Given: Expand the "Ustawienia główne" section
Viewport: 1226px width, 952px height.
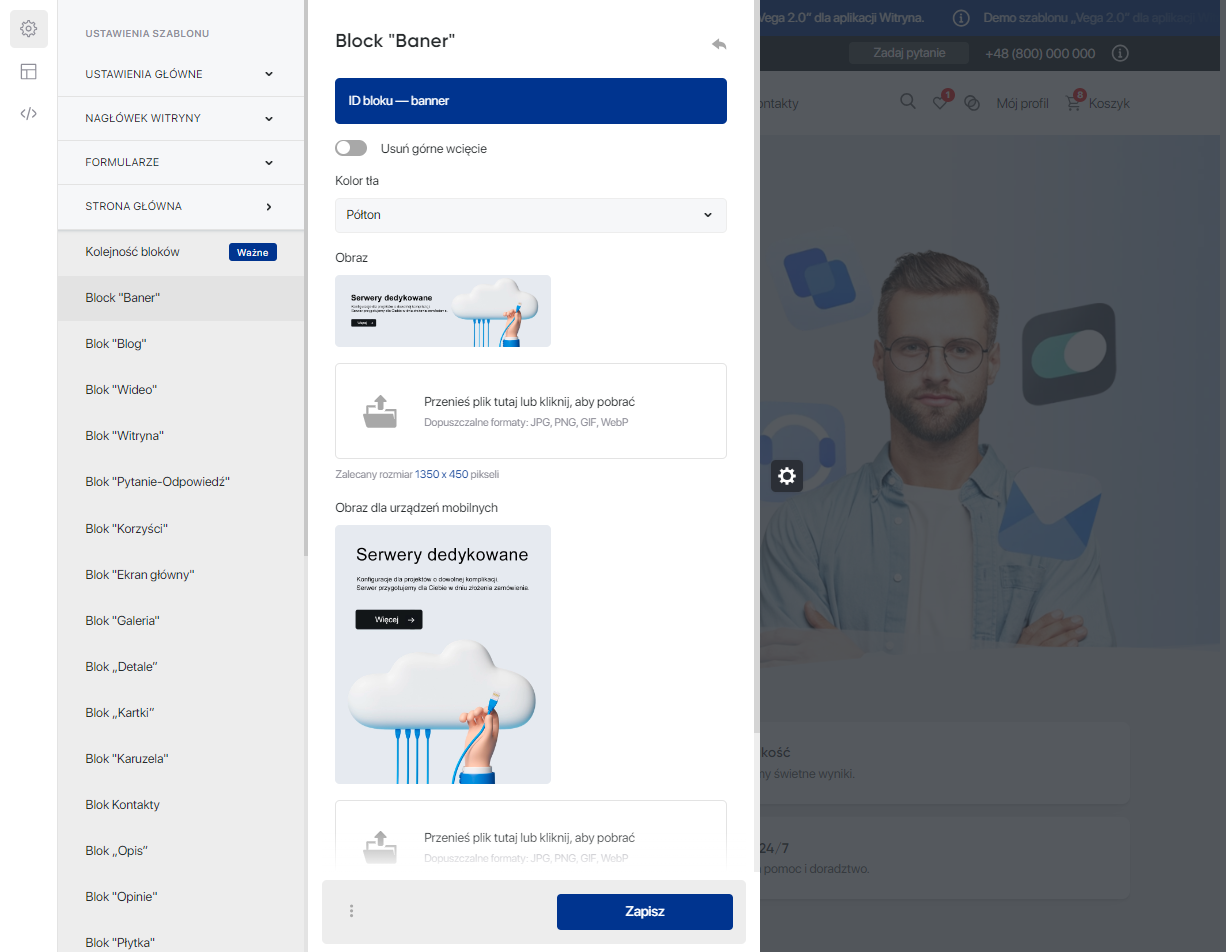Looking at the screenshot, I should (x=180, y=74).
